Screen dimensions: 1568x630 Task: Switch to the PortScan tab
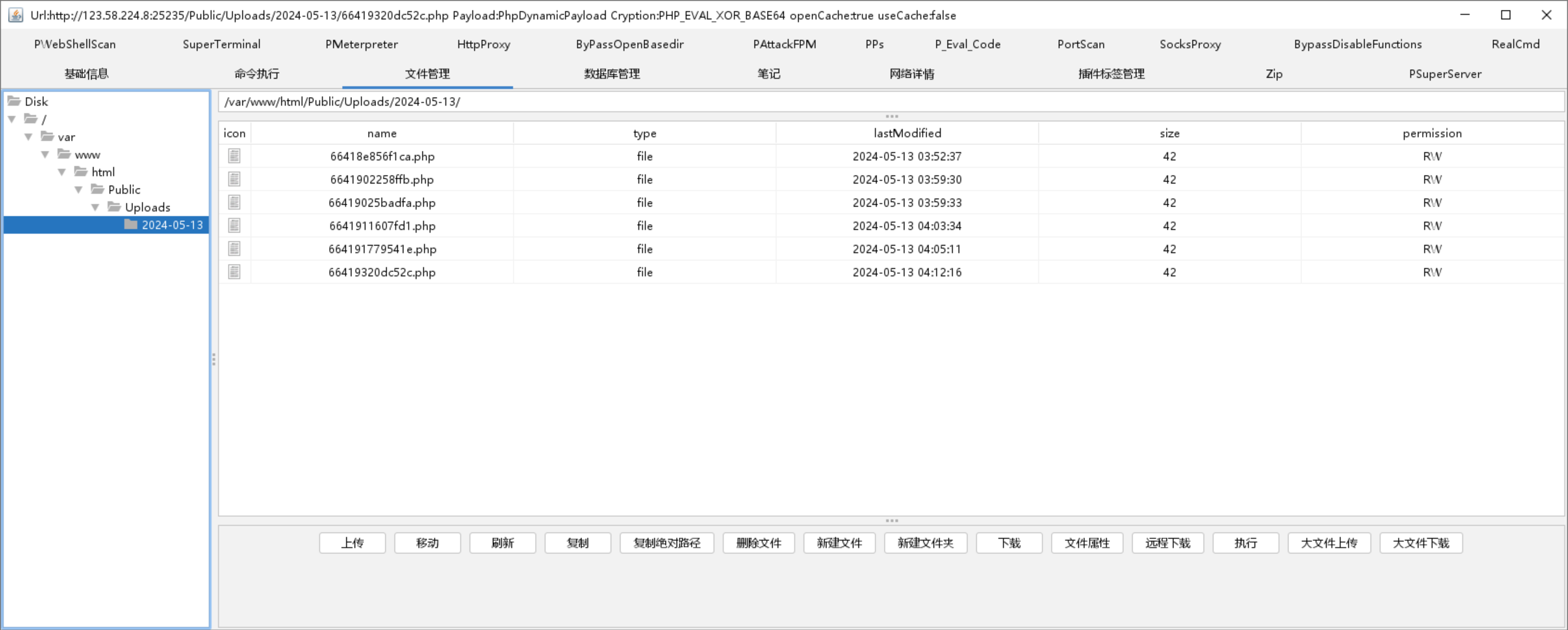tap(1081, 44)
